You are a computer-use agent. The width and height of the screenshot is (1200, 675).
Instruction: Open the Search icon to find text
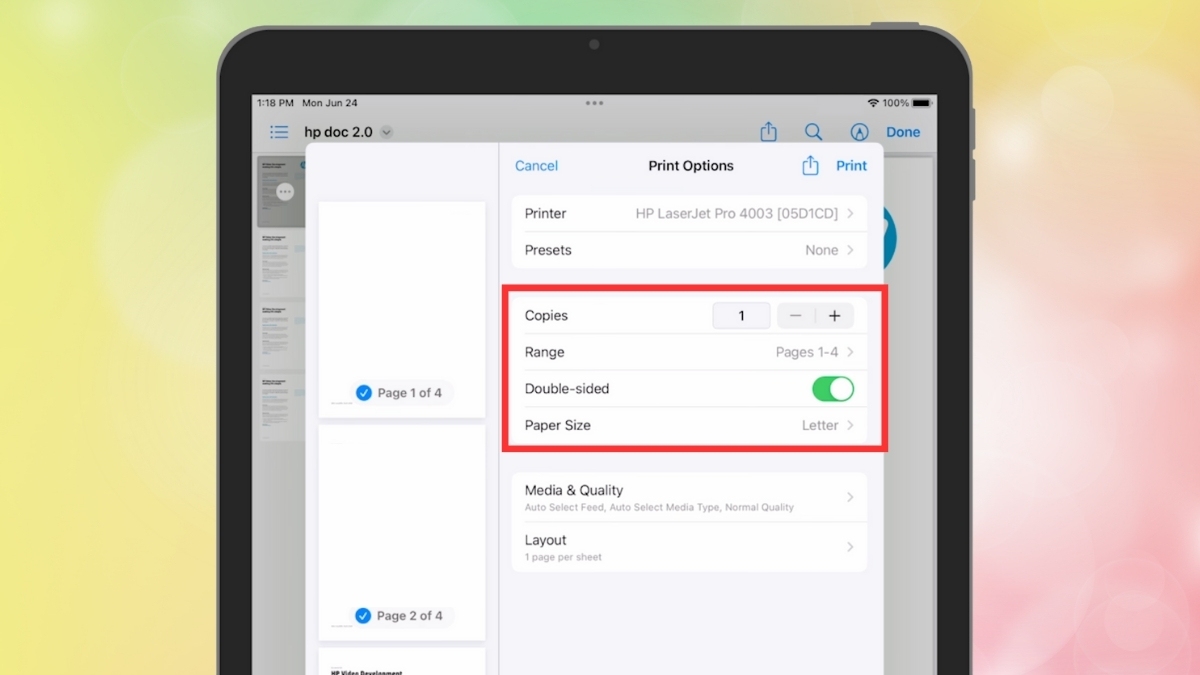(x=813, y=131)
